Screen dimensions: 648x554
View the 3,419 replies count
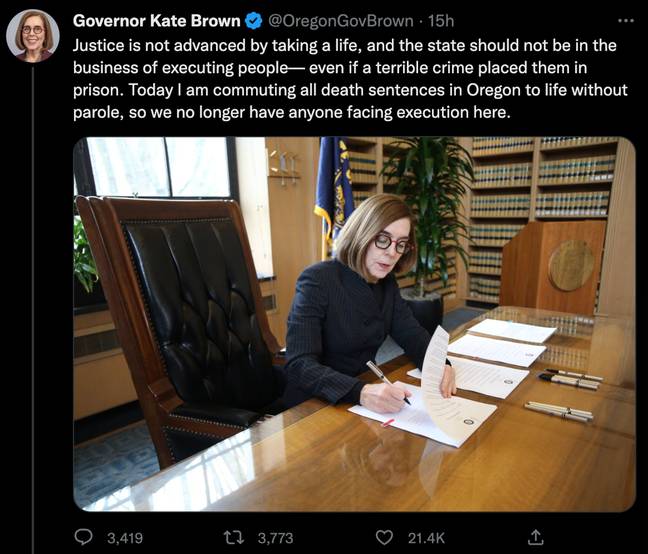pos(125,538)
